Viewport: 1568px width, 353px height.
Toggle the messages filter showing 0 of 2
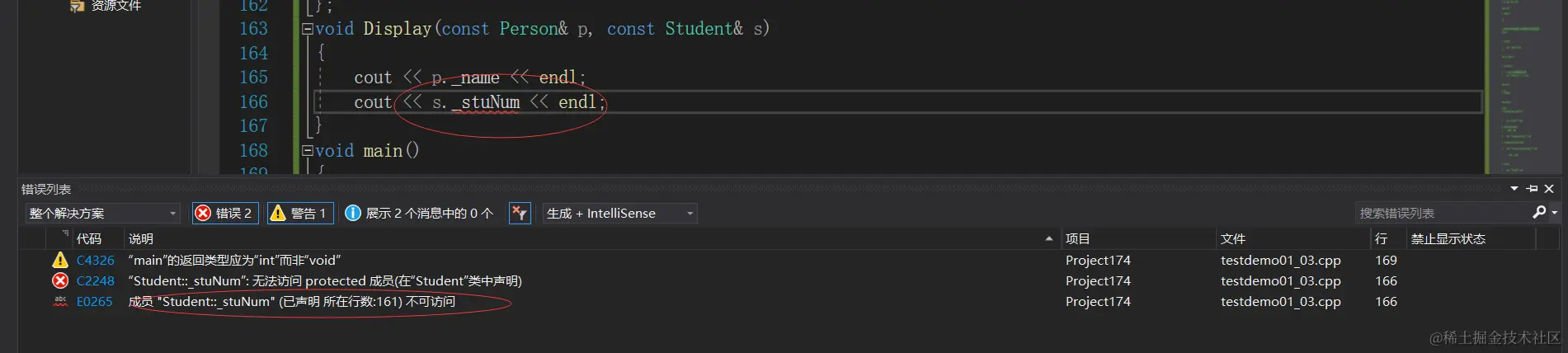pos(419,213)
